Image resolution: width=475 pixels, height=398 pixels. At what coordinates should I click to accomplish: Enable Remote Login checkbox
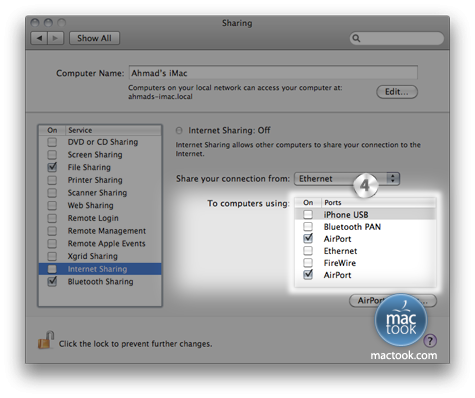[52, 218]
